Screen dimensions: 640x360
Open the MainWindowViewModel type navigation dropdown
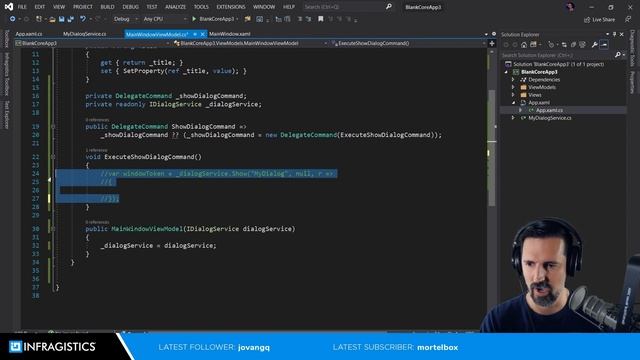pos(250,43)
